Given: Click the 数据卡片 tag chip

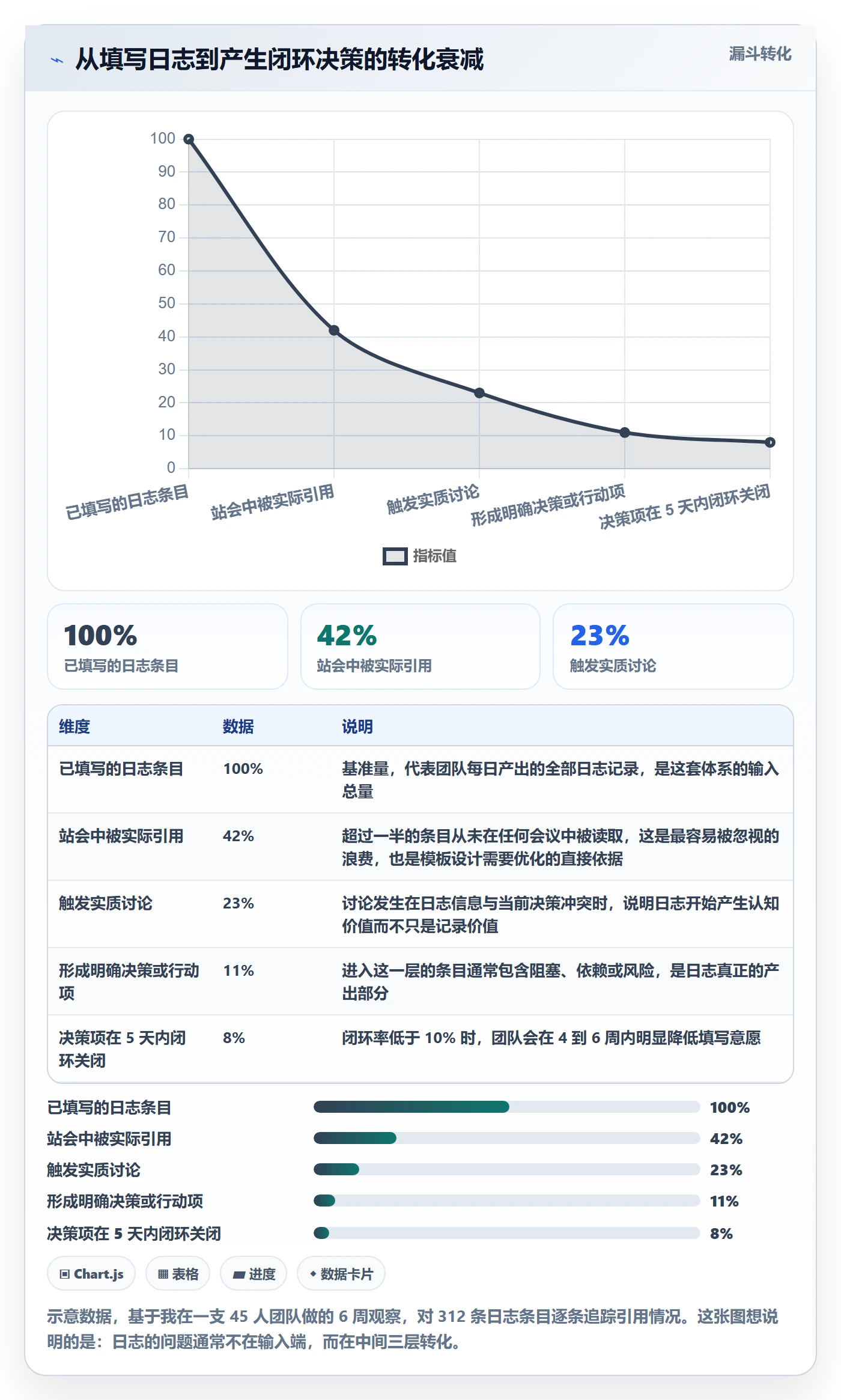Looking at the screenshot, I should click(x=341, y=1274).
